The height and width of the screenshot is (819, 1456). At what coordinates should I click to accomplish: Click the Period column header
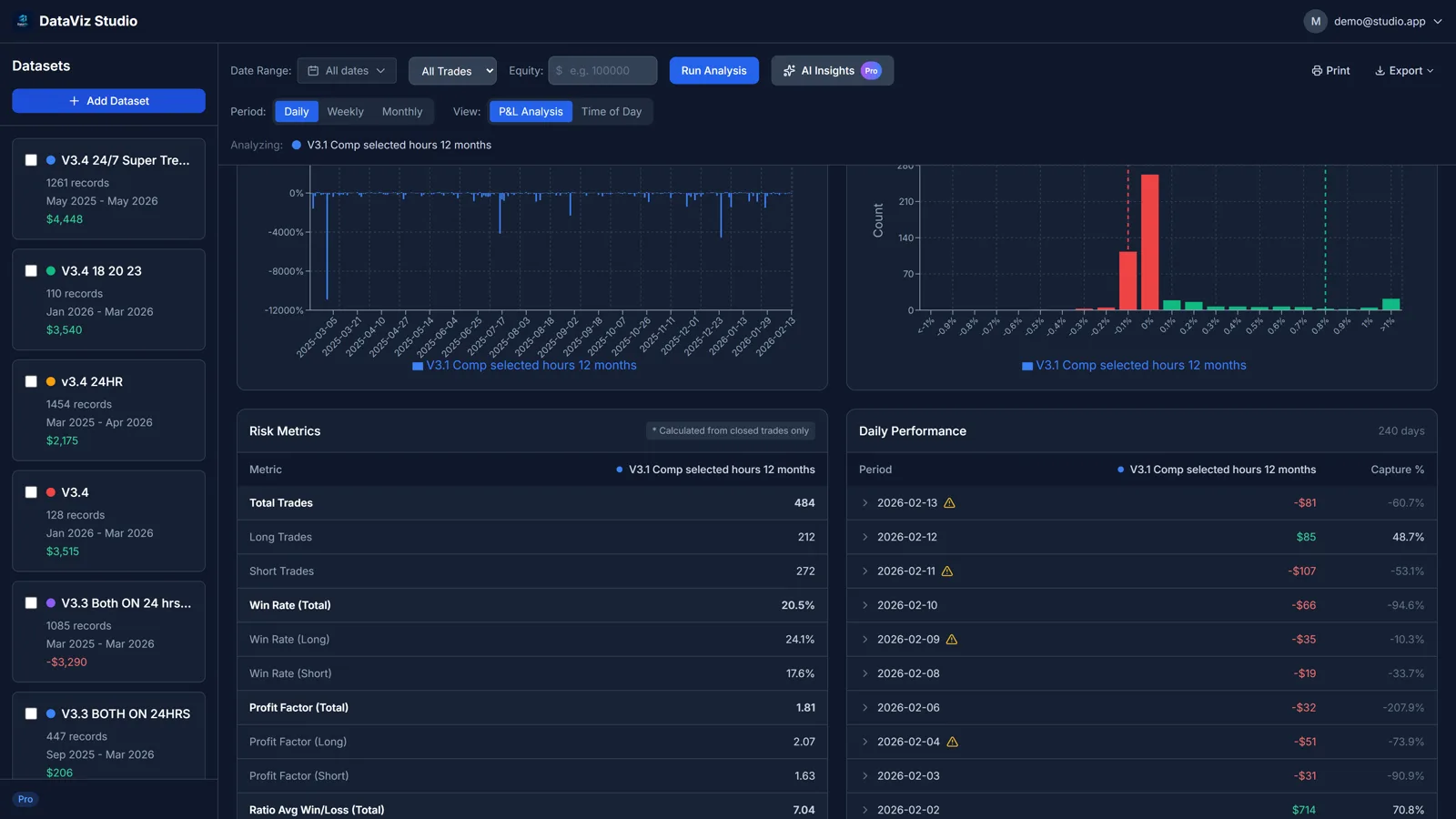(875, 470)
